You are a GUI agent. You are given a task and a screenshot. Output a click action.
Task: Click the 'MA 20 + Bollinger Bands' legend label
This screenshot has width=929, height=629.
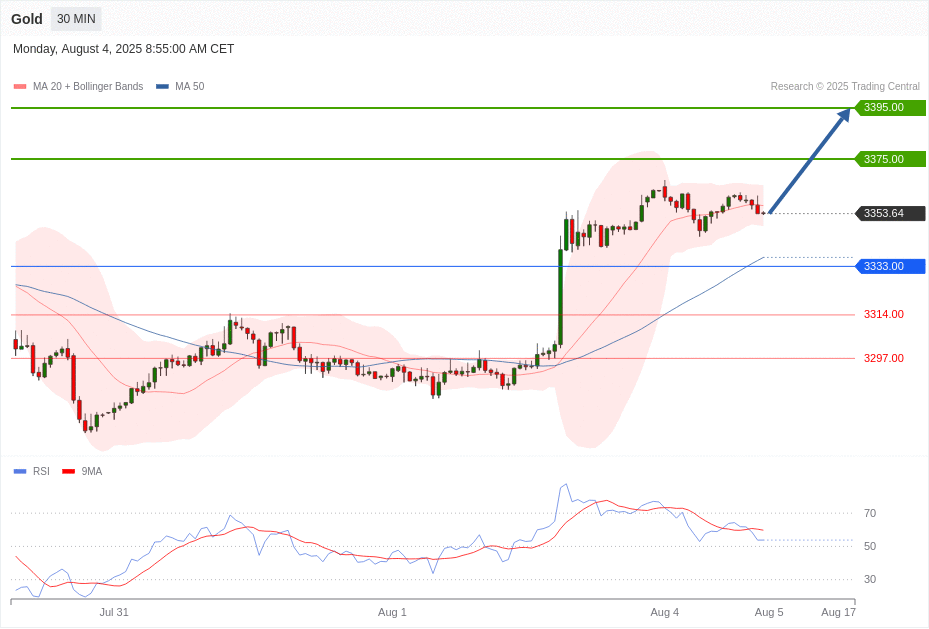[x=88, y=86]
